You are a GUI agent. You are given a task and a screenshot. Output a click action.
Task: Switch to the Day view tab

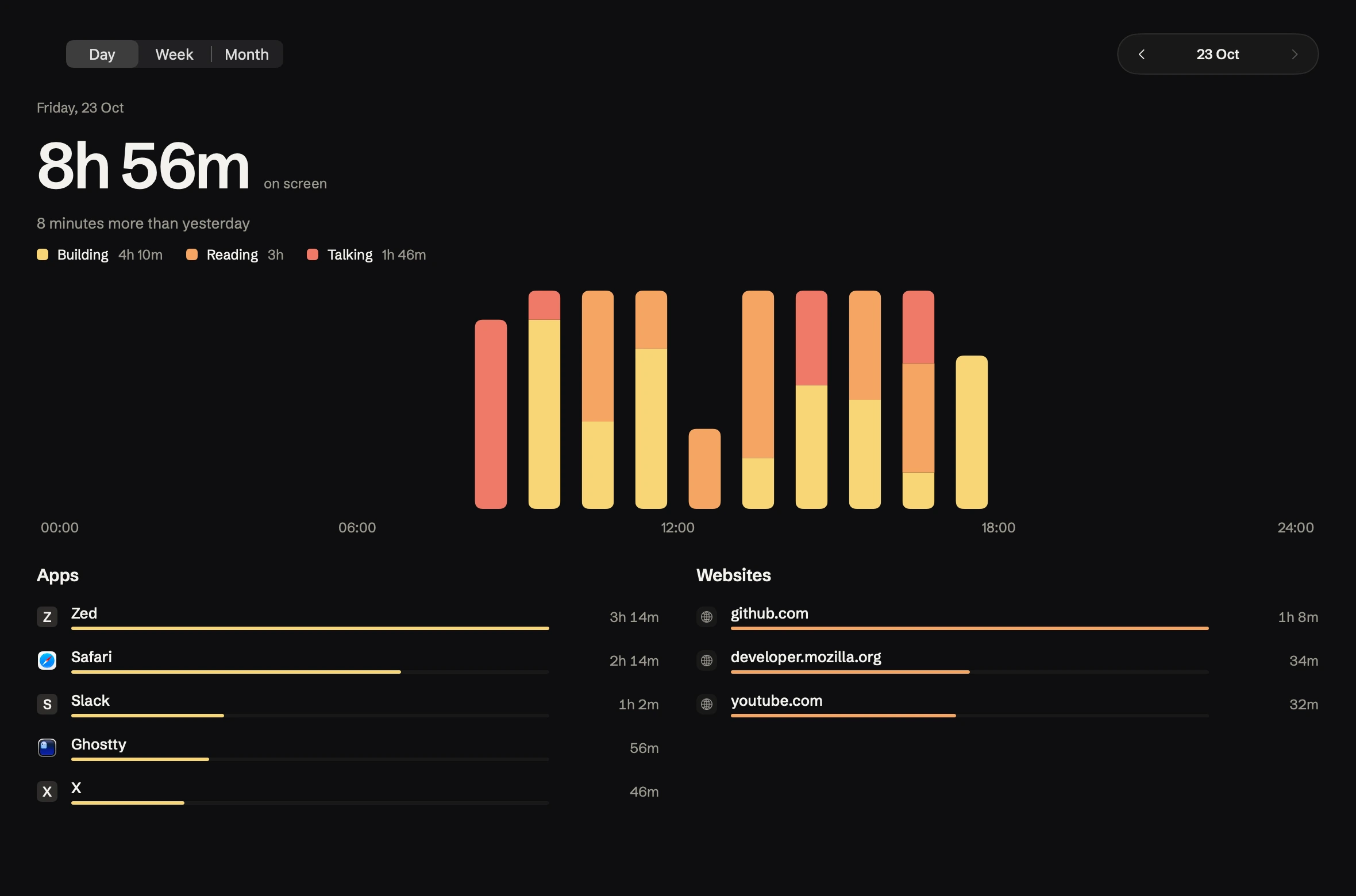tap(102, 54)
